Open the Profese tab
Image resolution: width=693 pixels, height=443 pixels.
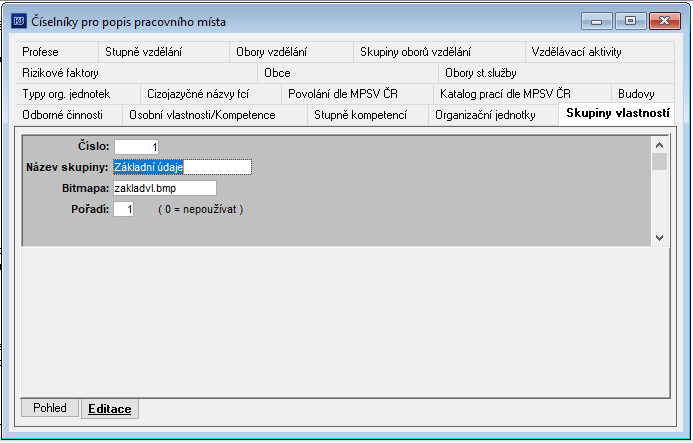(57, 52)
